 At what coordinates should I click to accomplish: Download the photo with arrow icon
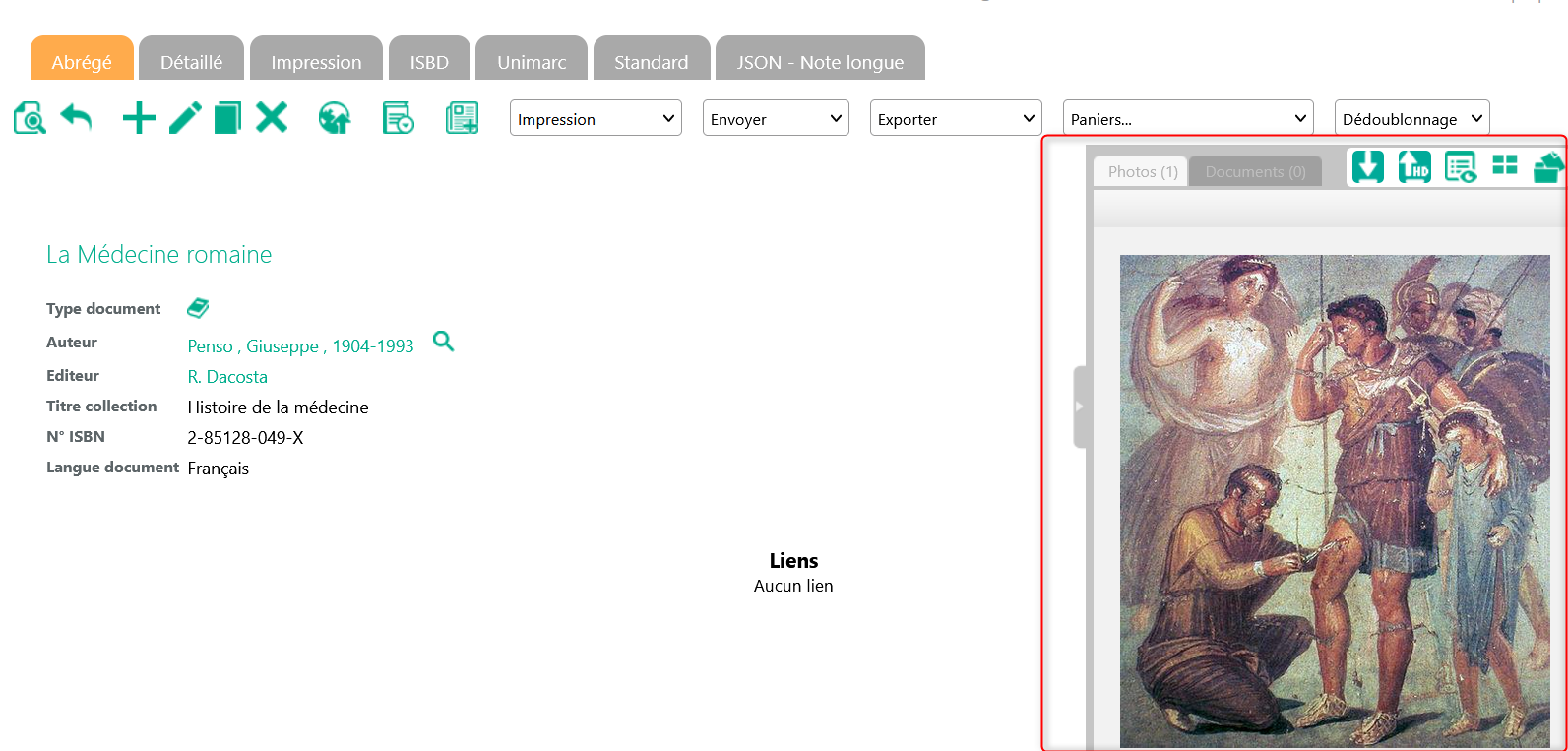point(1368,166)
